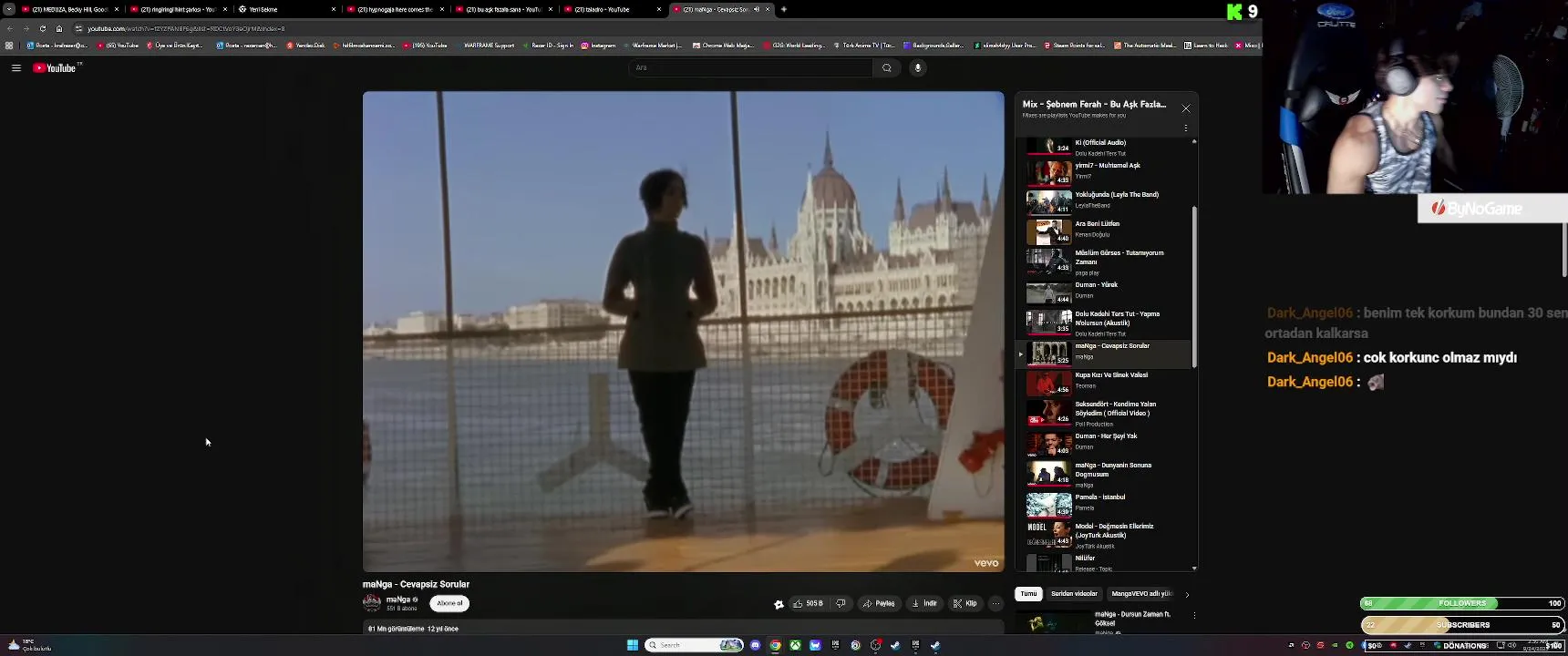The width and height of the screenshot is (1568, 656).
Task: Switch to 'Yeni Sekme' browser tab
Action: [x=287, y=9]
